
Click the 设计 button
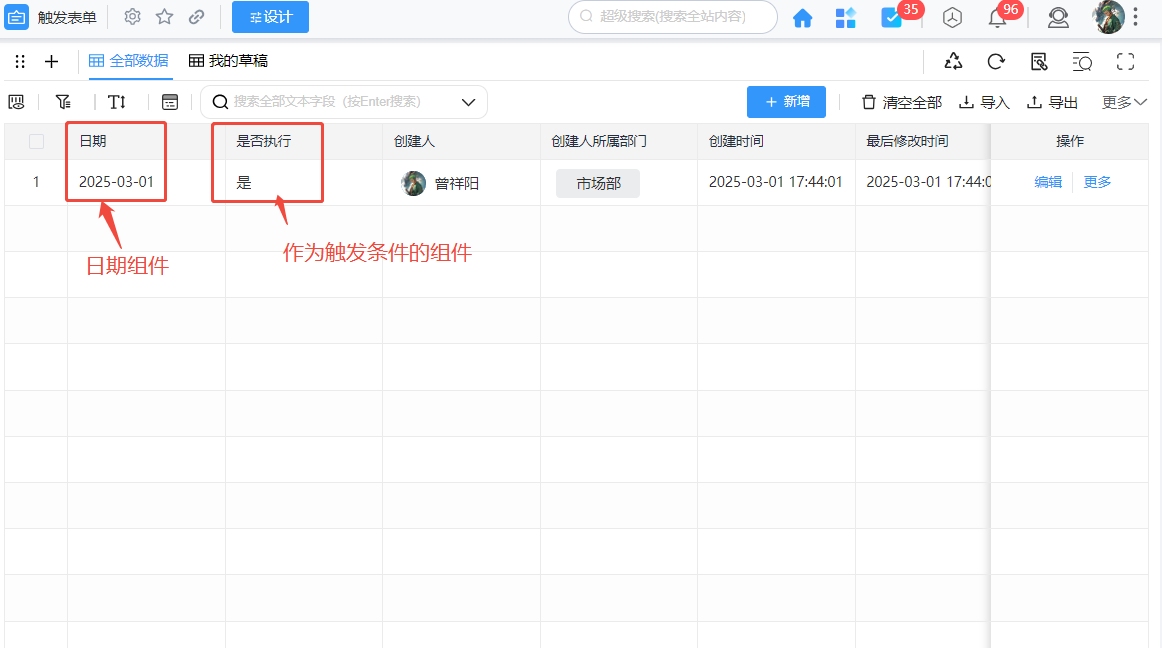pos(270,17)
